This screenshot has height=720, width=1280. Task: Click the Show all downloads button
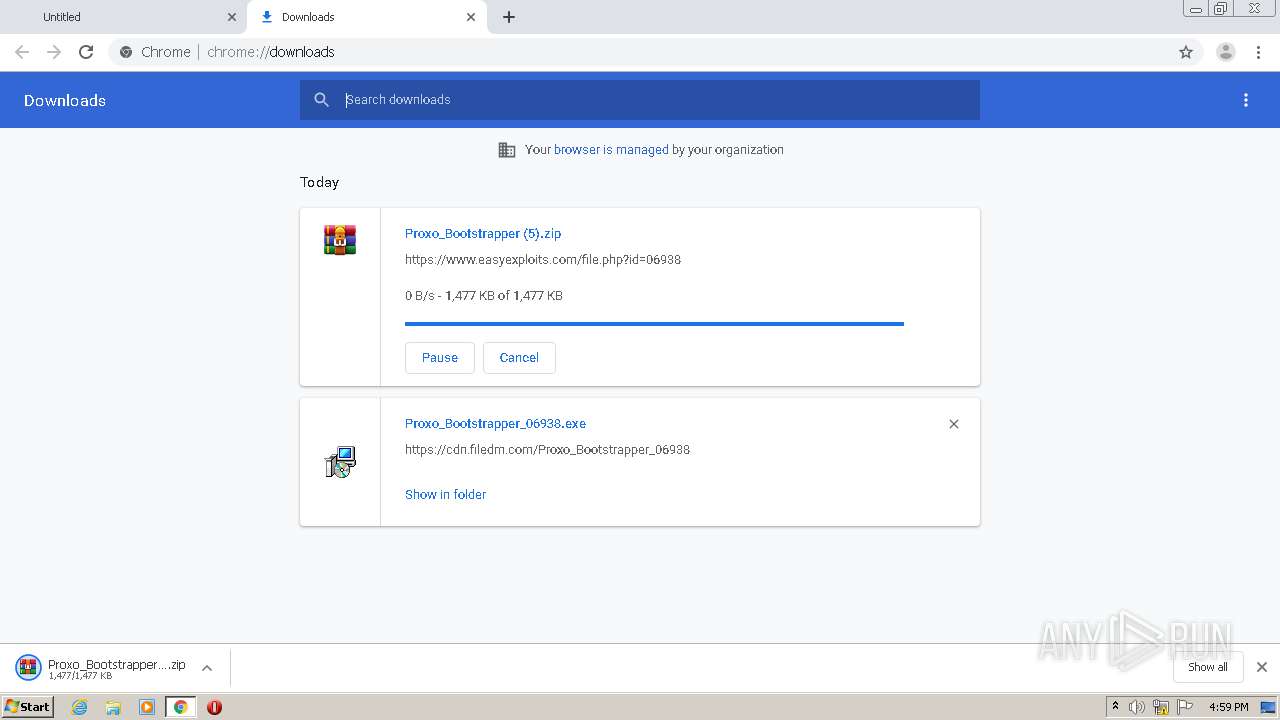pos(1208,667)
